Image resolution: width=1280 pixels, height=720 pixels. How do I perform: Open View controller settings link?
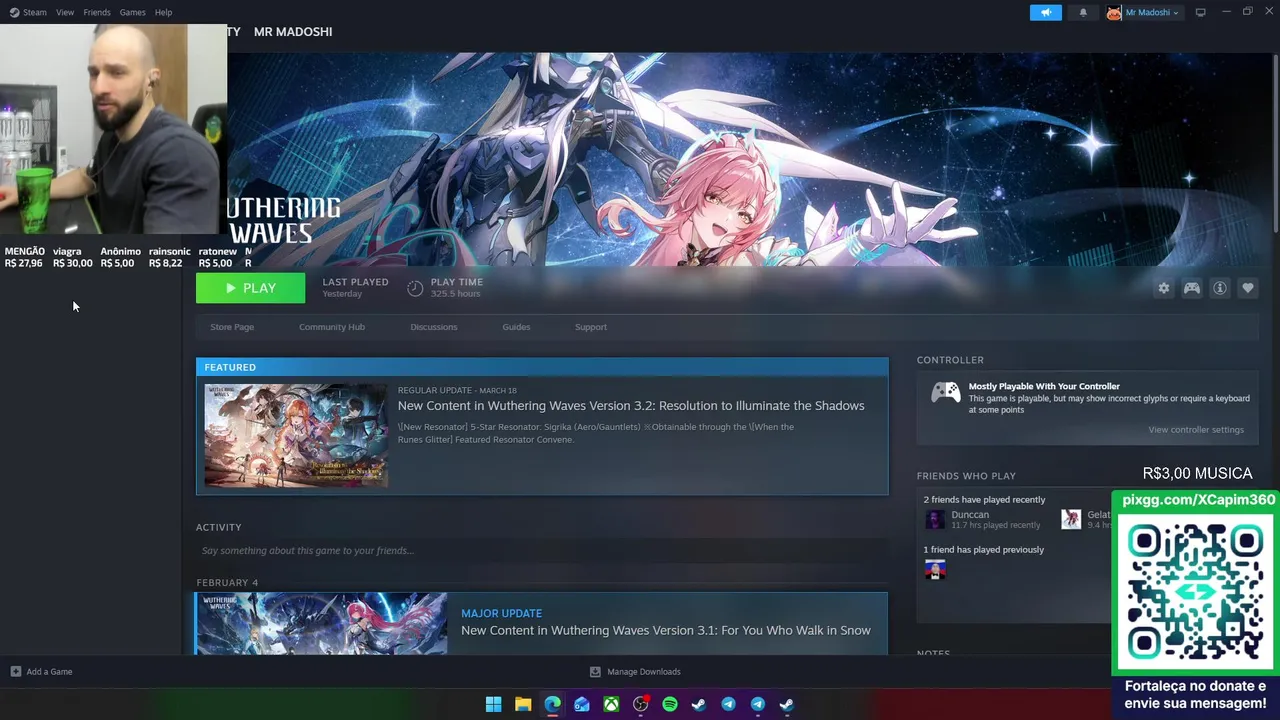(x=1196, y=430)
